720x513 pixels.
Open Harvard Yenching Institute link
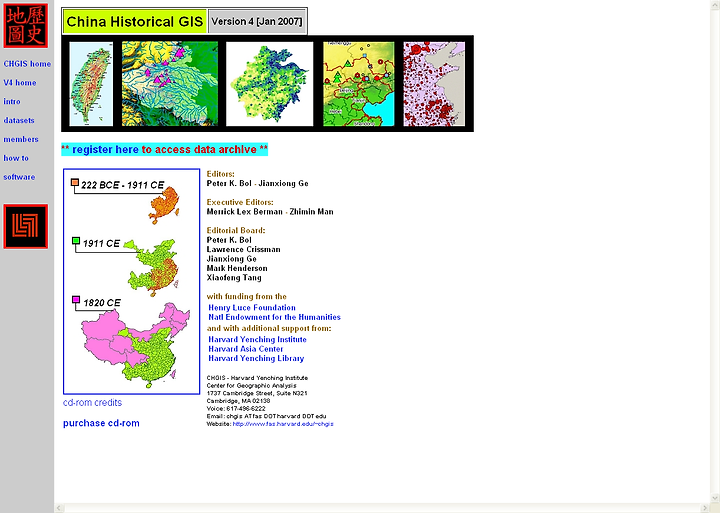pyautogui.click(x=257, y=339)
